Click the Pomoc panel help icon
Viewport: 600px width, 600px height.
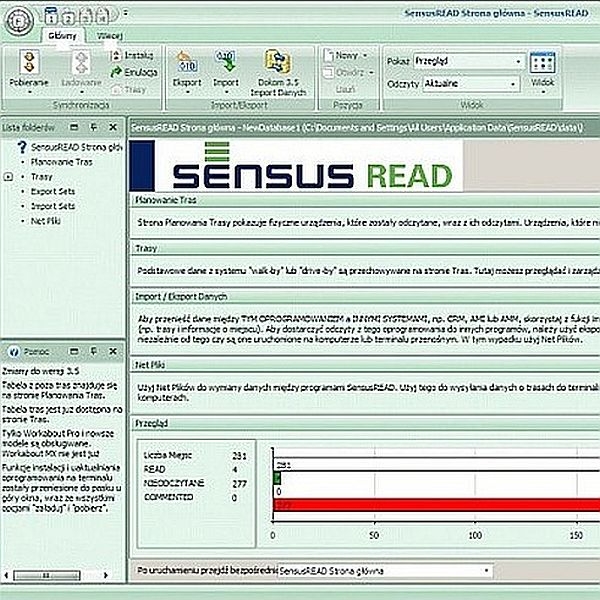14,352
